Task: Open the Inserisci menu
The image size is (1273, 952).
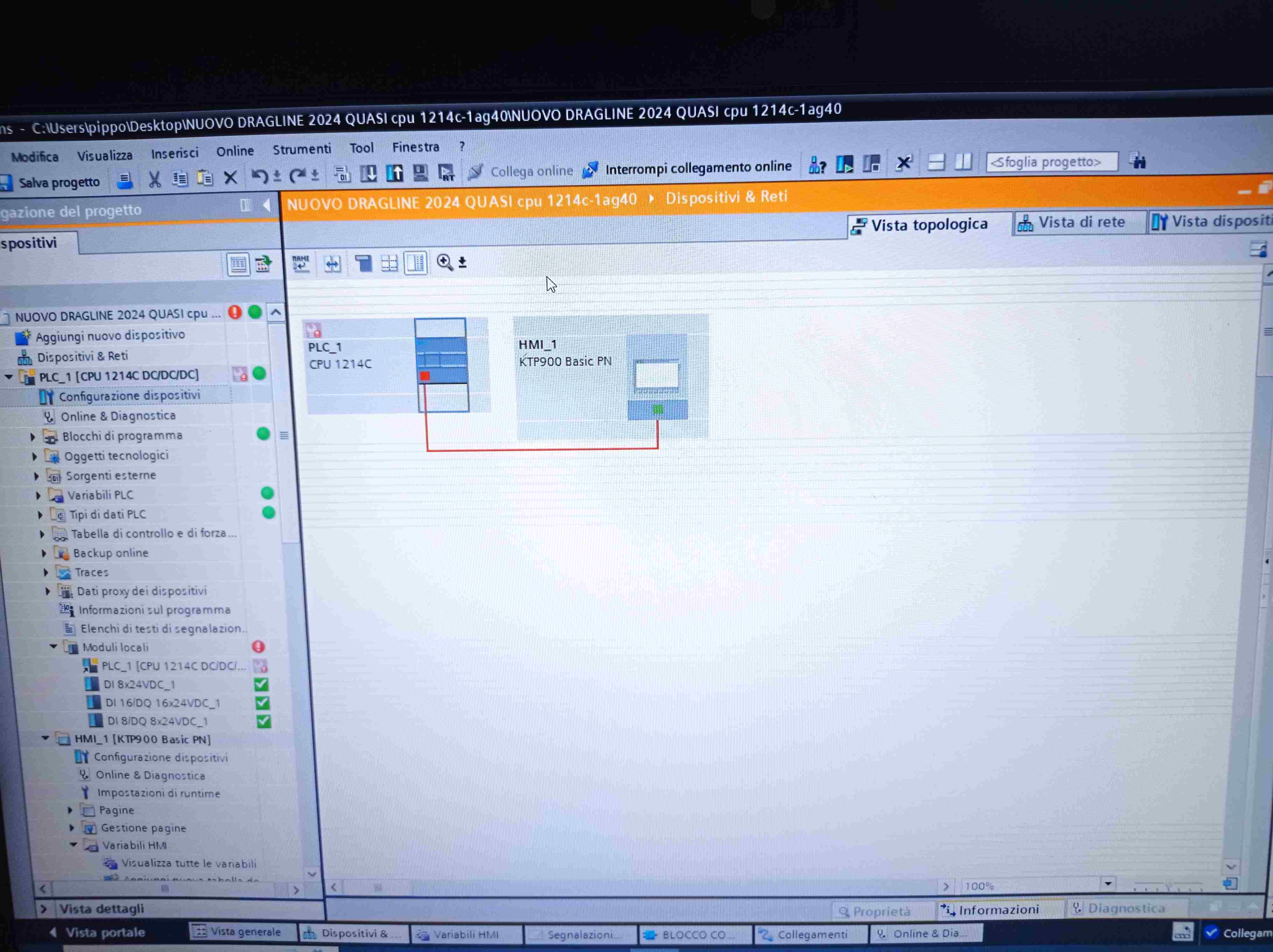Action: point(174,153)
